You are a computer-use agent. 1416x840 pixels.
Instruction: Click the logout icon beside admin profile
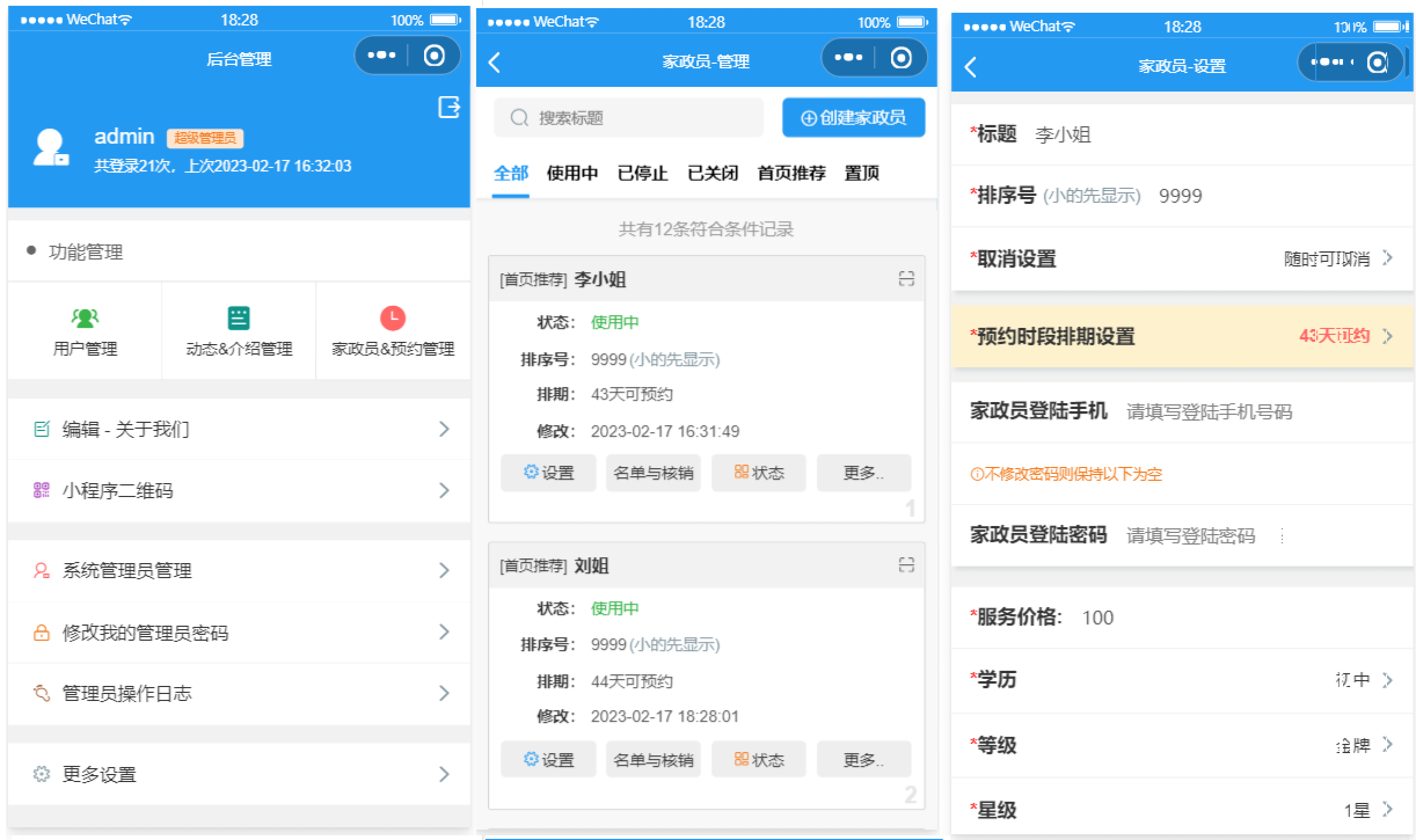449,107
